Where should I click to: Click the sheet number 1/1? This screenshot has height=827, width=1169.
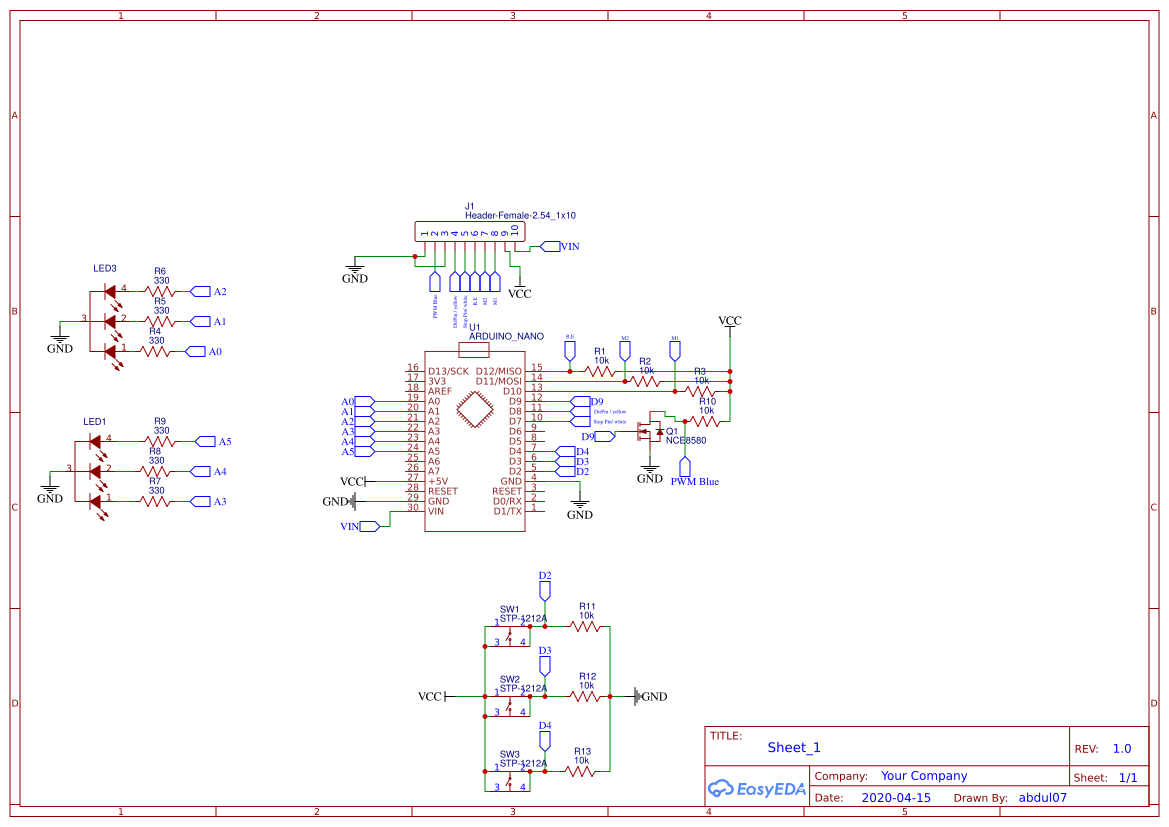pos(1128,777)
